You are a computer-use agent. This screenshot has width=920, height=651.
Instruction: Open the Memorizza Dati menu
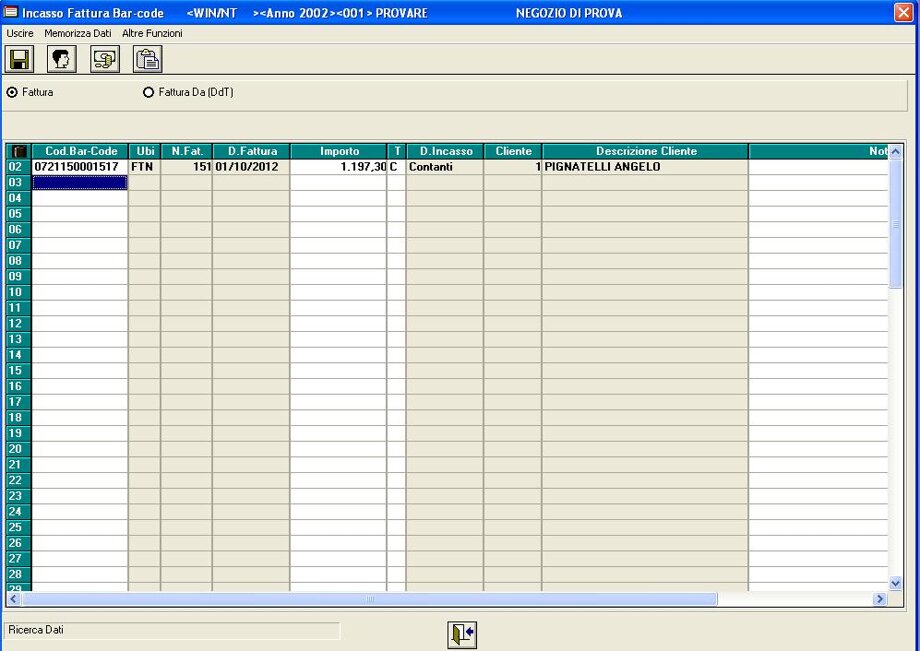pos(78,33)
